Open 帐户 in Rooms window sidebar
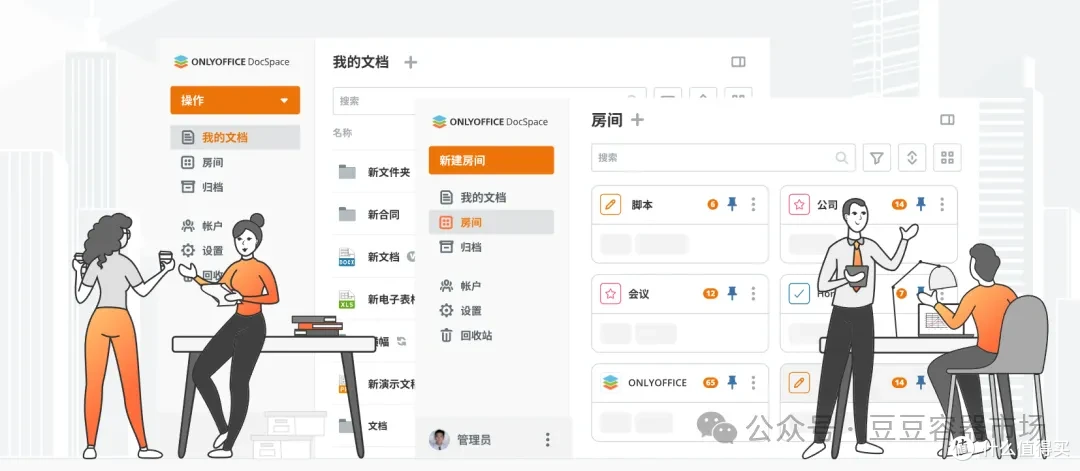Screen dimensions: 1080x471 click(x=470, y=286)
